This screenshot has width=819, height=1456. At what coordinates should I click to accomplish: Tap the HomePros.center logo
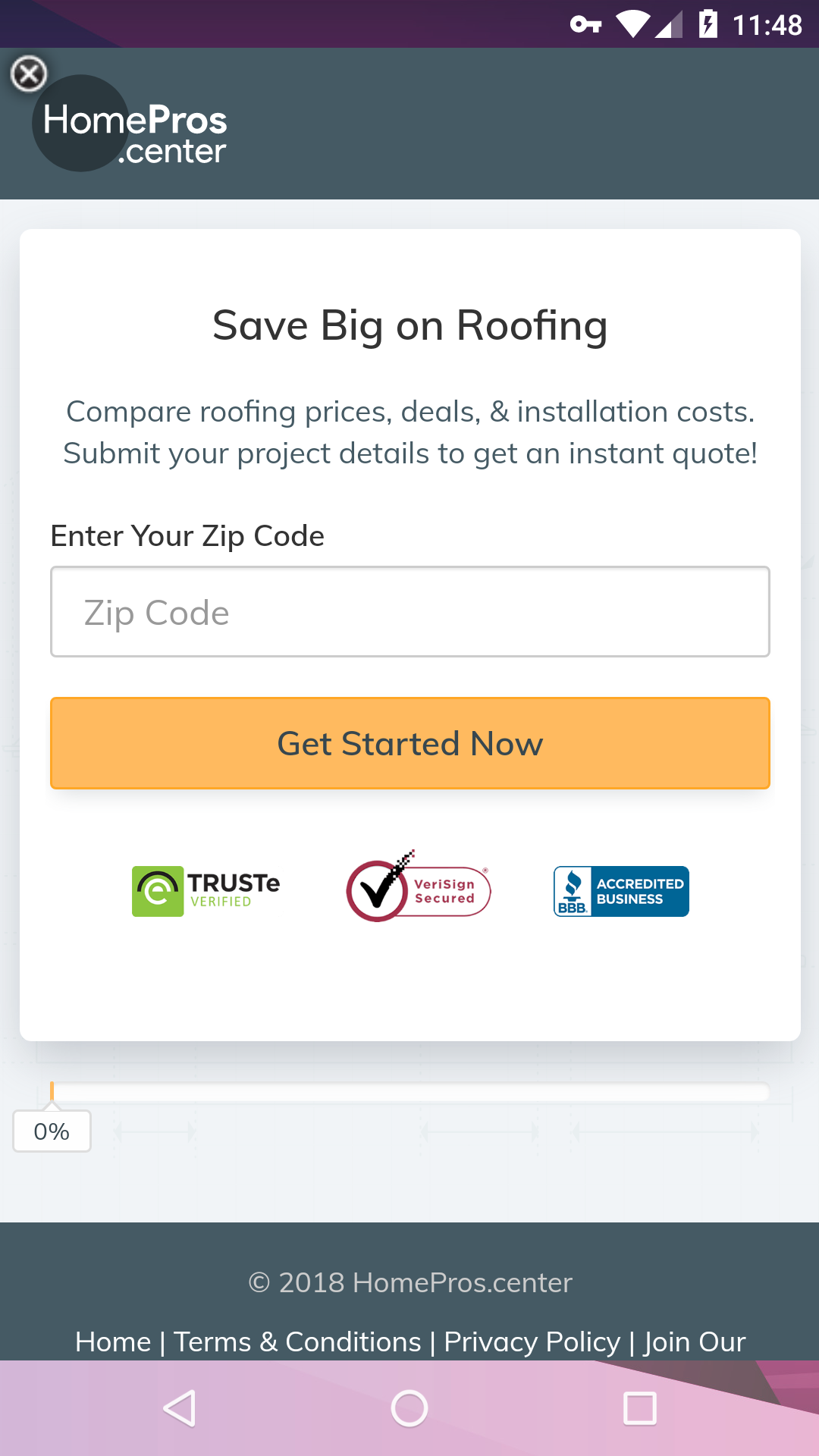click(x=130, y=124)
